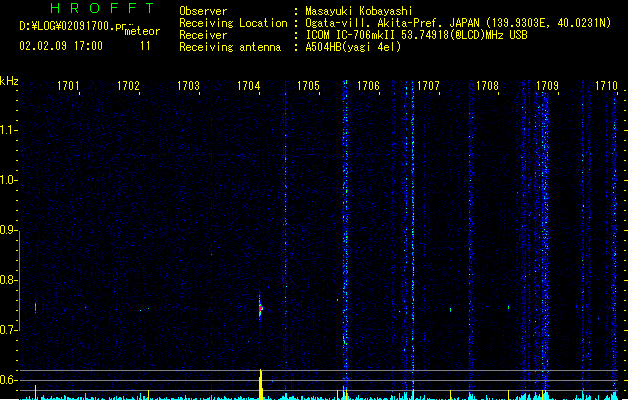Image resolution: width=629 pixels, height=400 pixels.
Task: Click the 1701 time marker
Action: point(68,86)
